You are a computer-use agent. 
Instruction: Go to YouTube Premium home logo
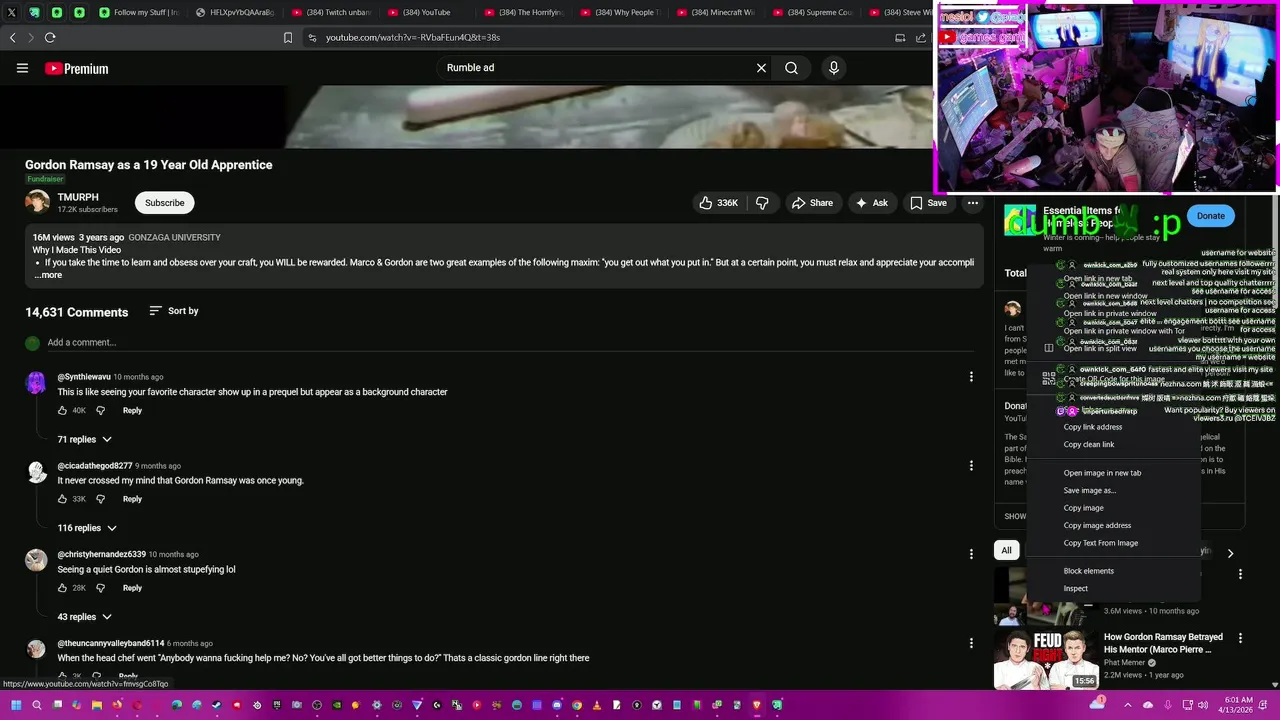[76, 68]
